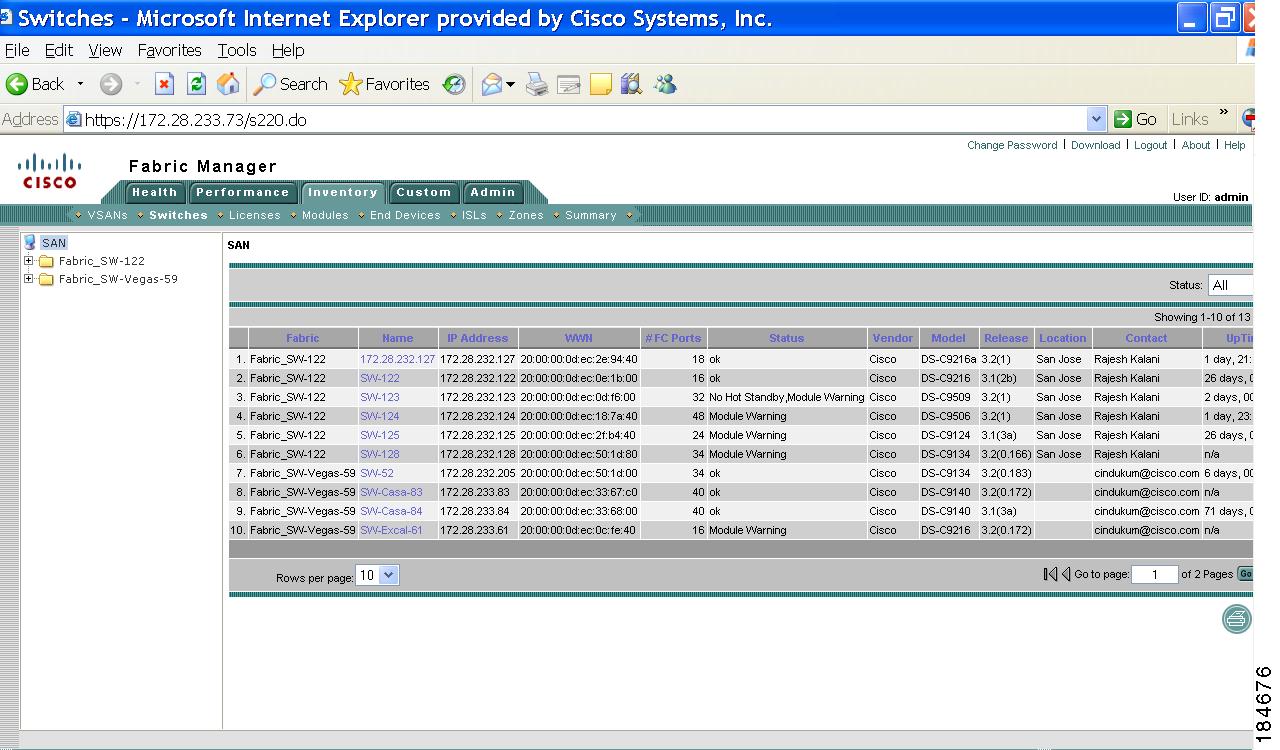Open the SW-Casa-83 switch link

click(x=391, y=492)
